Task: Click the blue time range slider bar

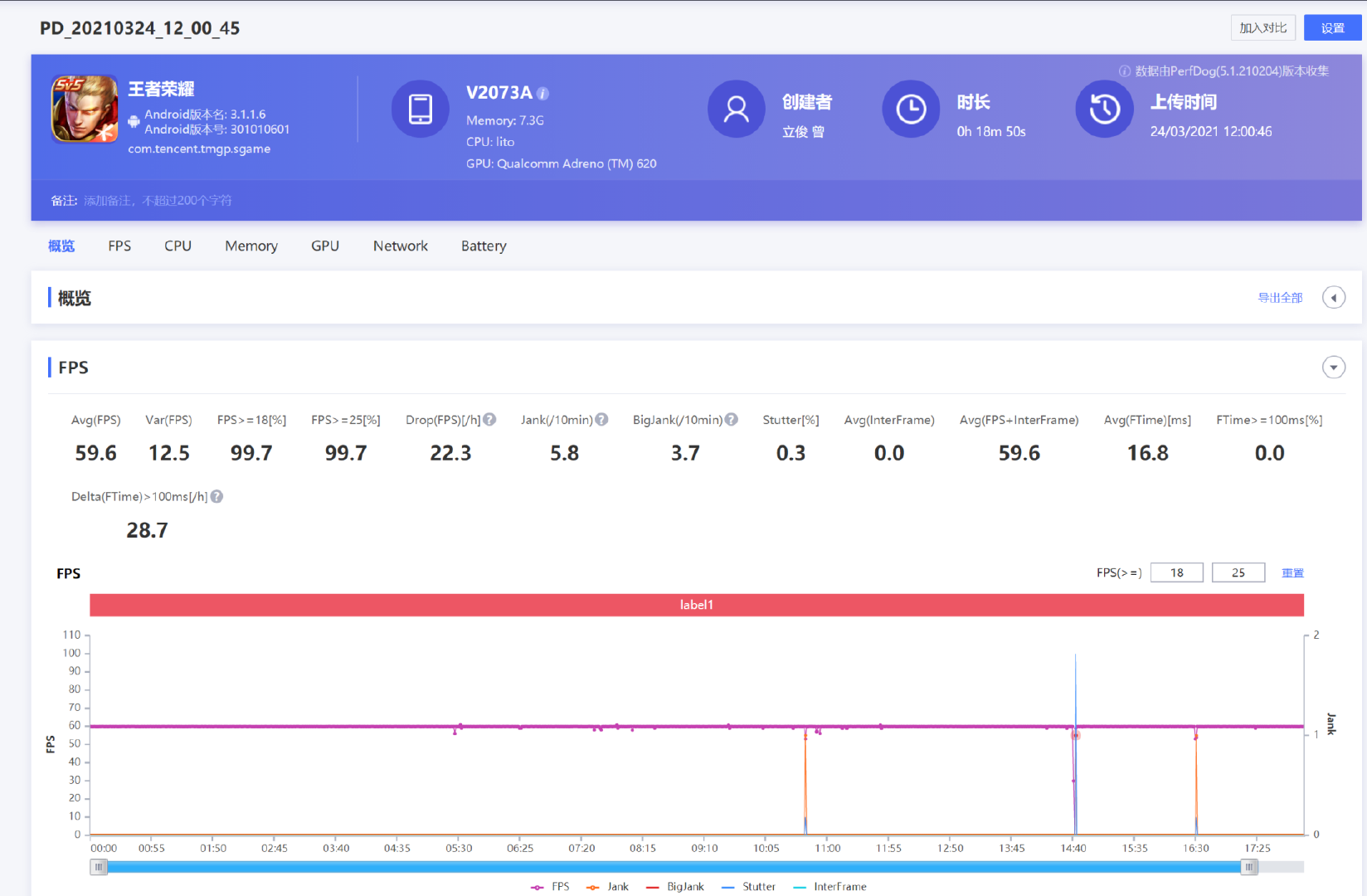Action: click(674, 867)
